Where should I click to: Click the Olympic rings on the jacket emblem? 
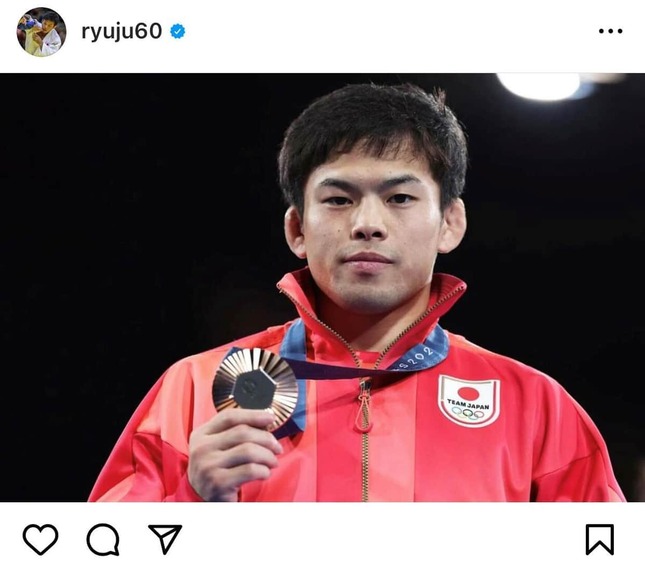coord(469,414)
